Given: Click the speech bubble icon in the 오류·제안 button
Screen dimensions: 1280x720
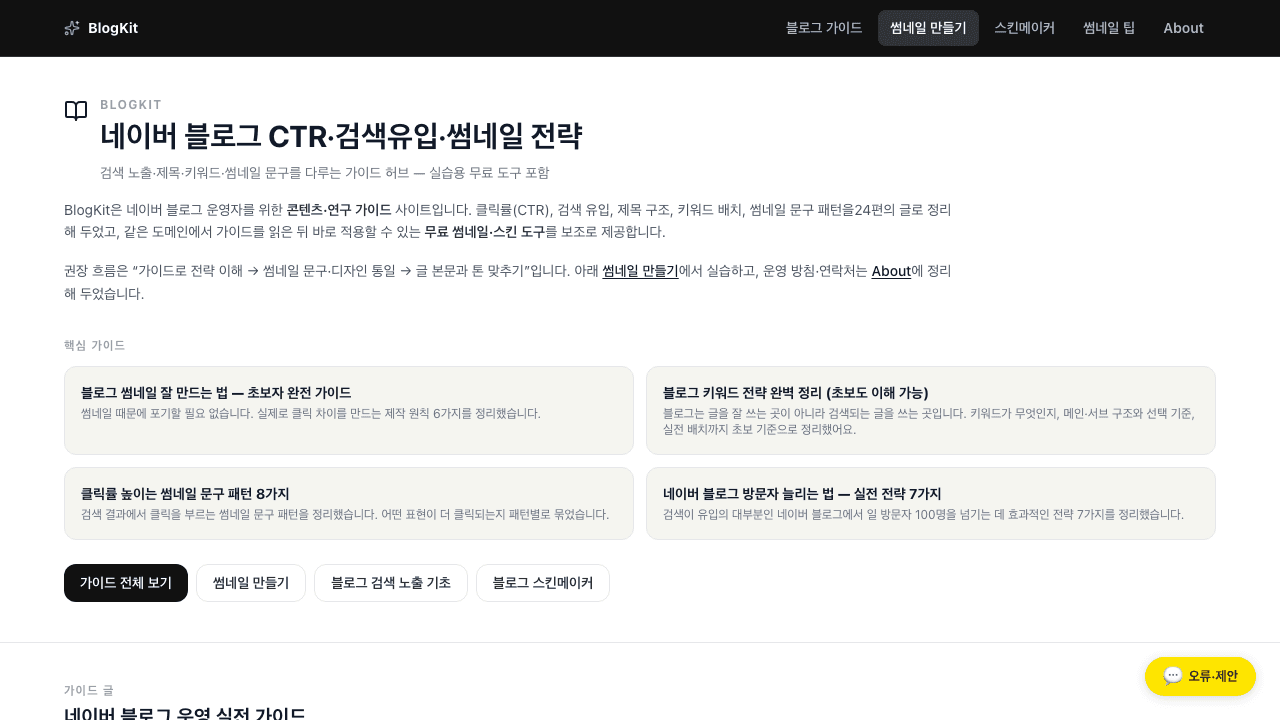Looking at the screenshot, I should pyautogui.click(x=1173, y=676).
